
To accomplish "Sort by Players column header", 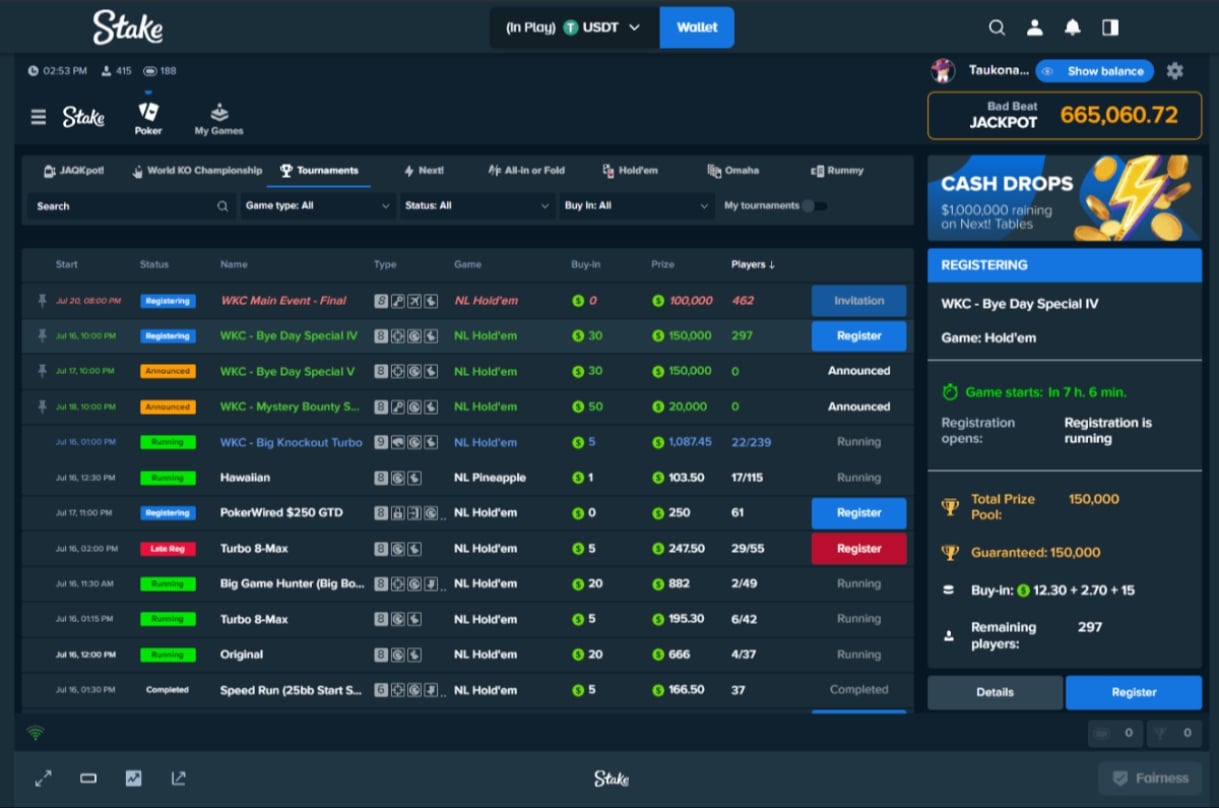I will pos(753,265).
